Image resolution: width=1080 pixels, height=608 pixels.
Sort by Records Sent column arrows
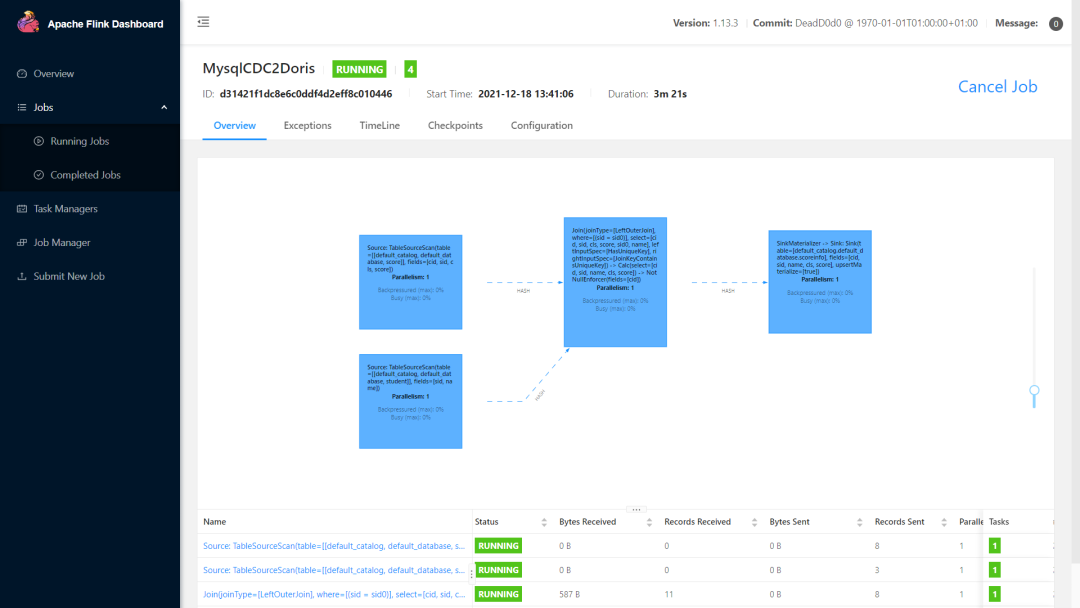click(944, 523)
